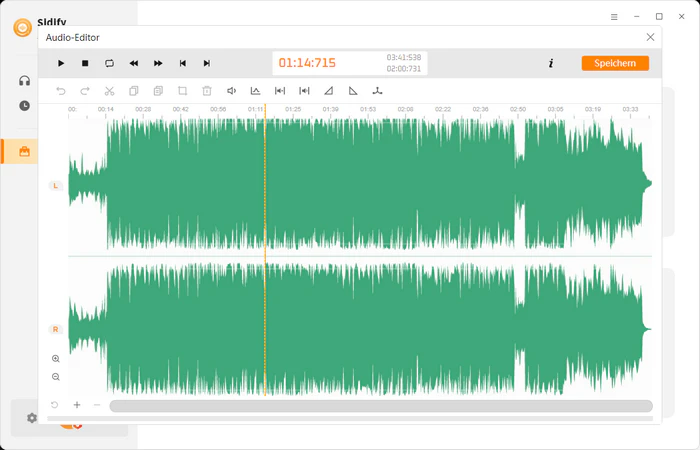Open the normalize graph tool

coord(255,91)
